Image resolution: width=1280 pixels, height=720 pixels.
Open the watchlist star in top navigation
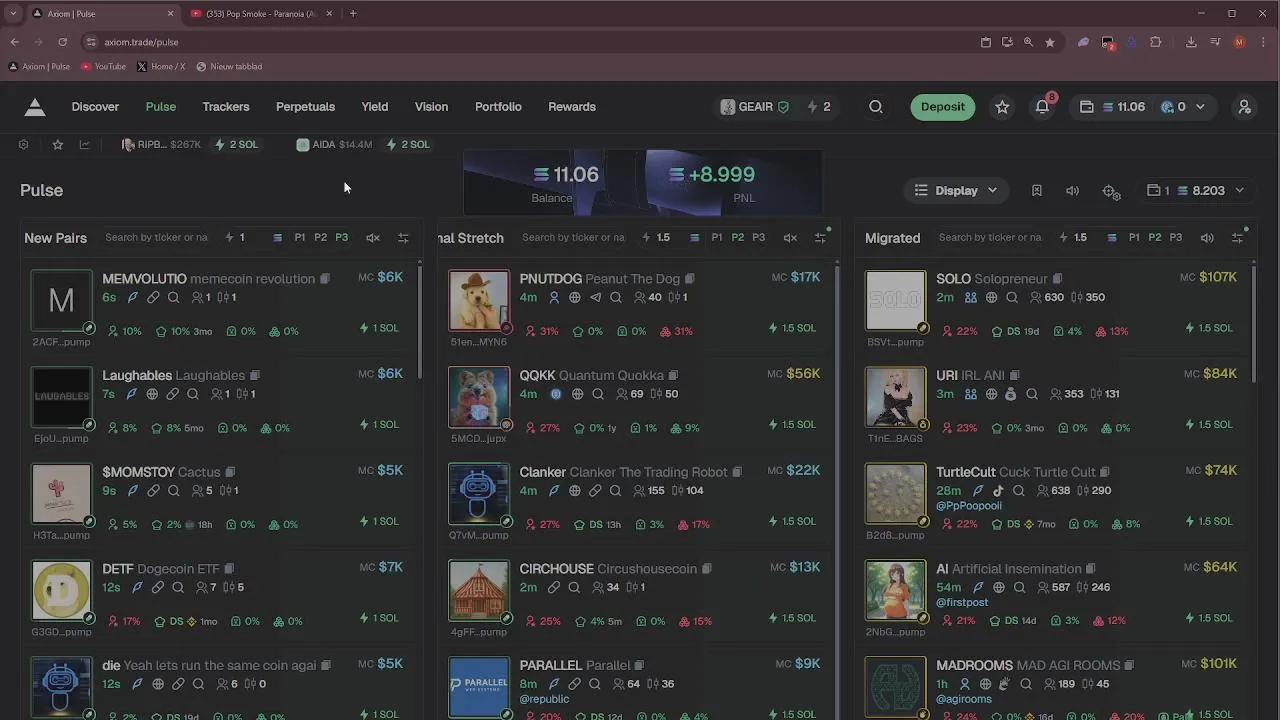(1002, 107)
